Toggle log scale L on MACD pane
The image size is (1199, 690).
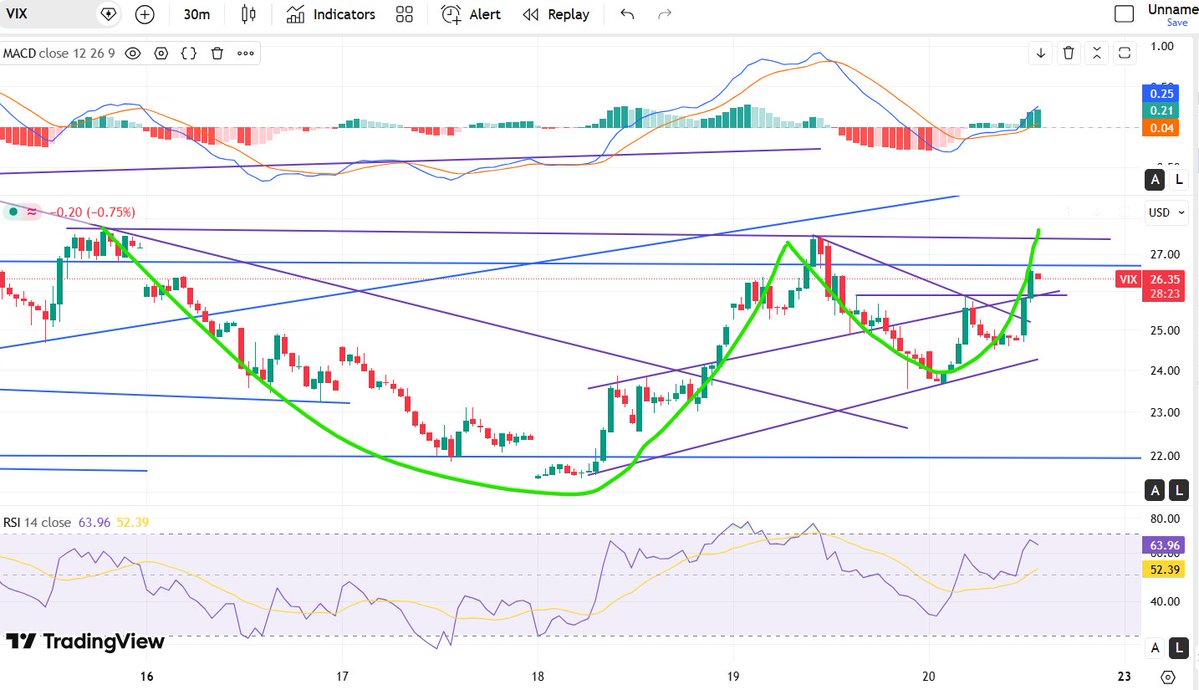tap(1179, 180)
